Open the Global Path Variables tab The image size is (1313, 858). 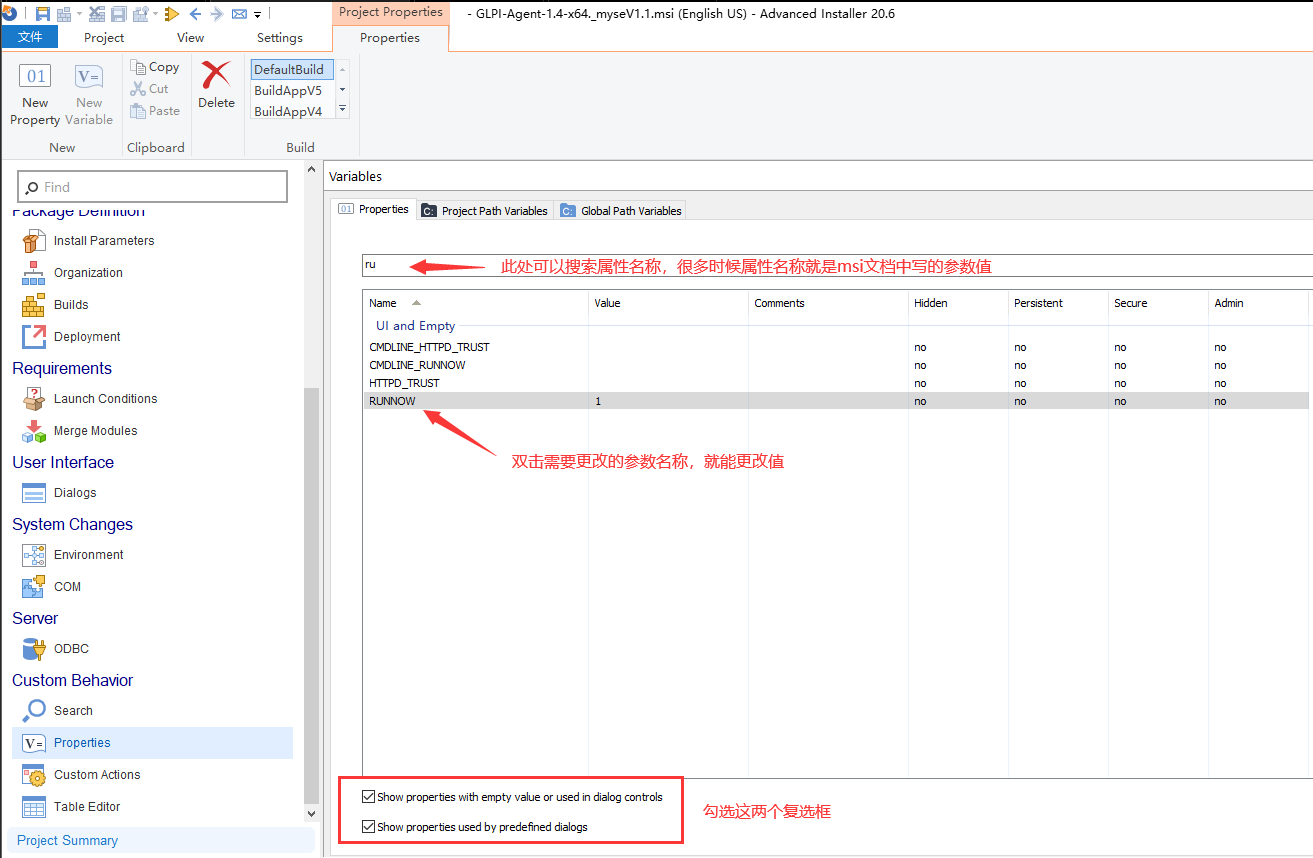point(621,210)
